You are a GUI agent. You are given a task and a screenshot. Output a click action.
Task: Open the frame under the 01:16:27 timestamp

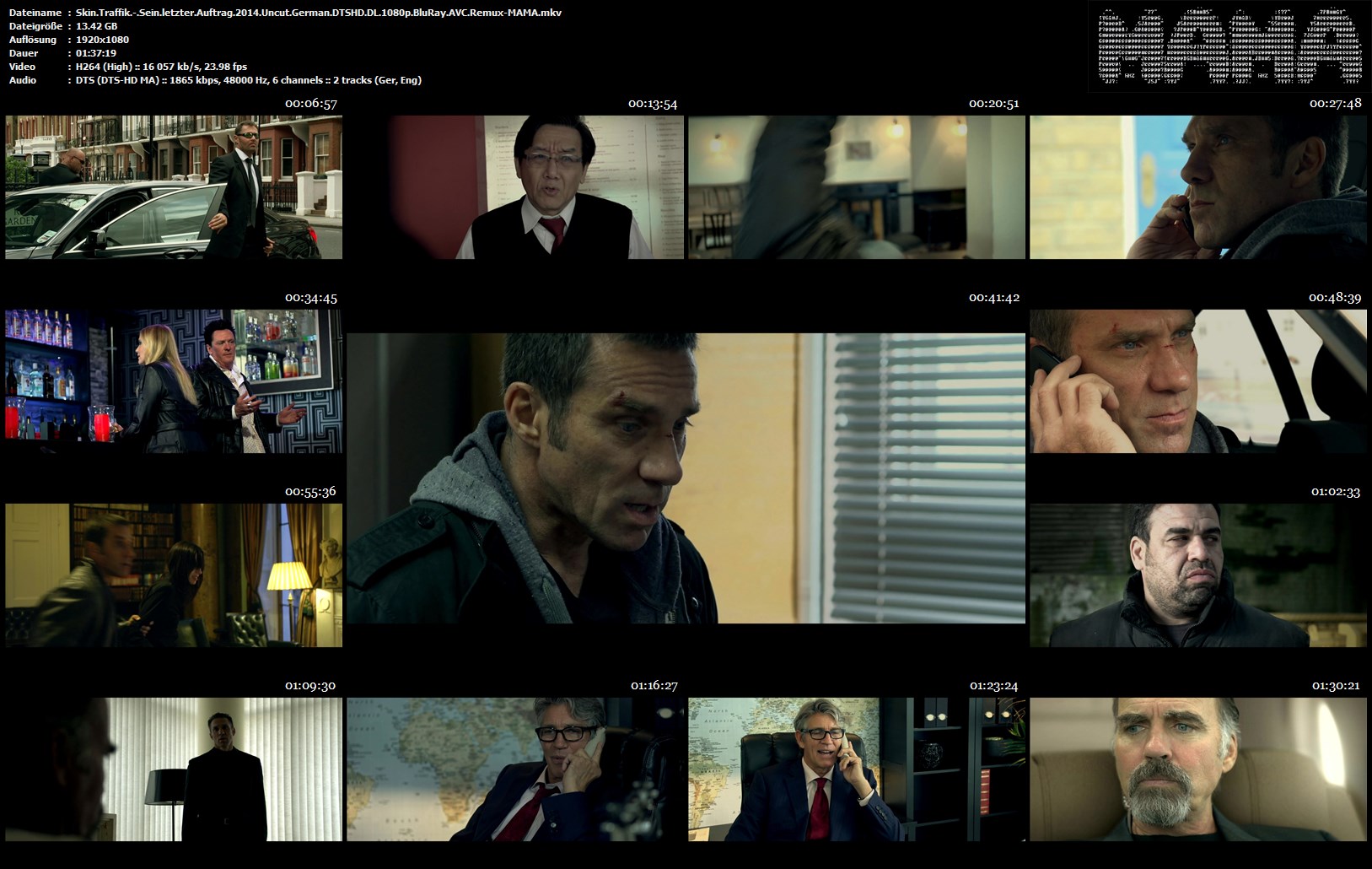(515, 769)
